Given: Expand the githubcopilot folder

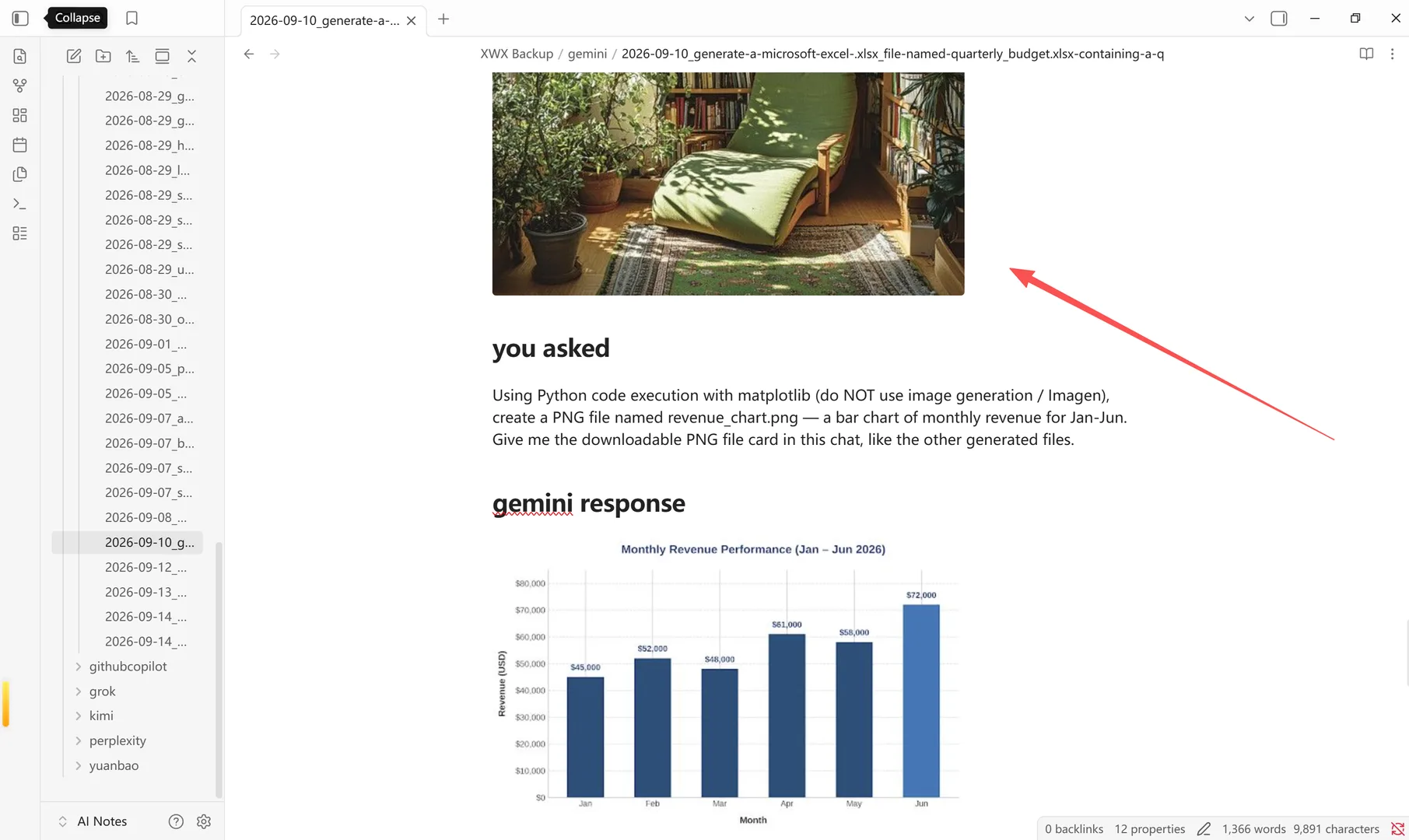Looking at the screenshot, I should (x=128, y=667).
